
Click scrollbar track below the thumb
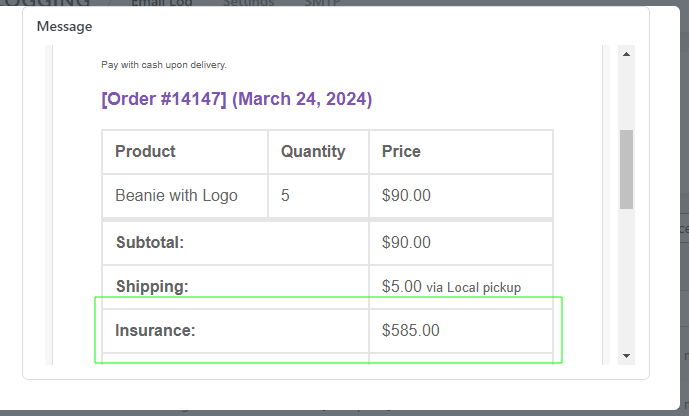[x=627, y=280]
